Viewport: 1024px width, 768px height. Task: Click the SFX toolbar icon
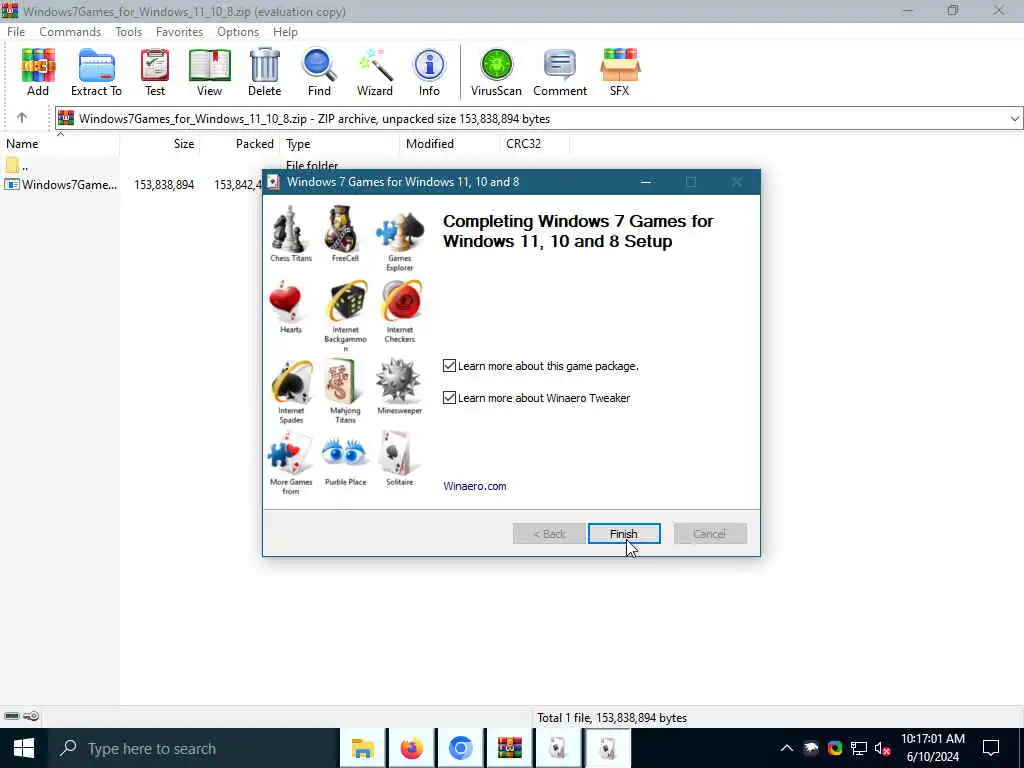pos(620,72)
